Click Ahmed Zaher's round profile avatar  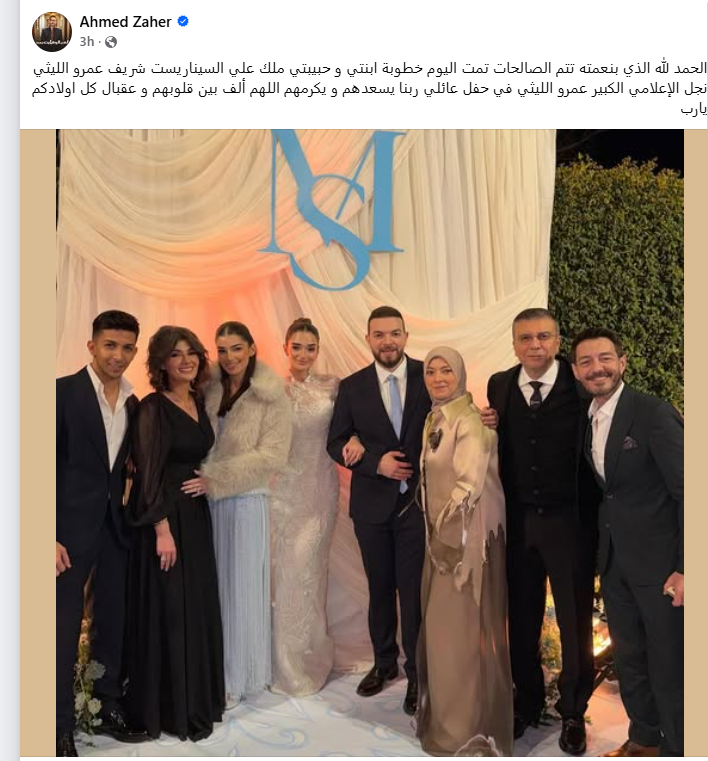(x=52, y=32)
